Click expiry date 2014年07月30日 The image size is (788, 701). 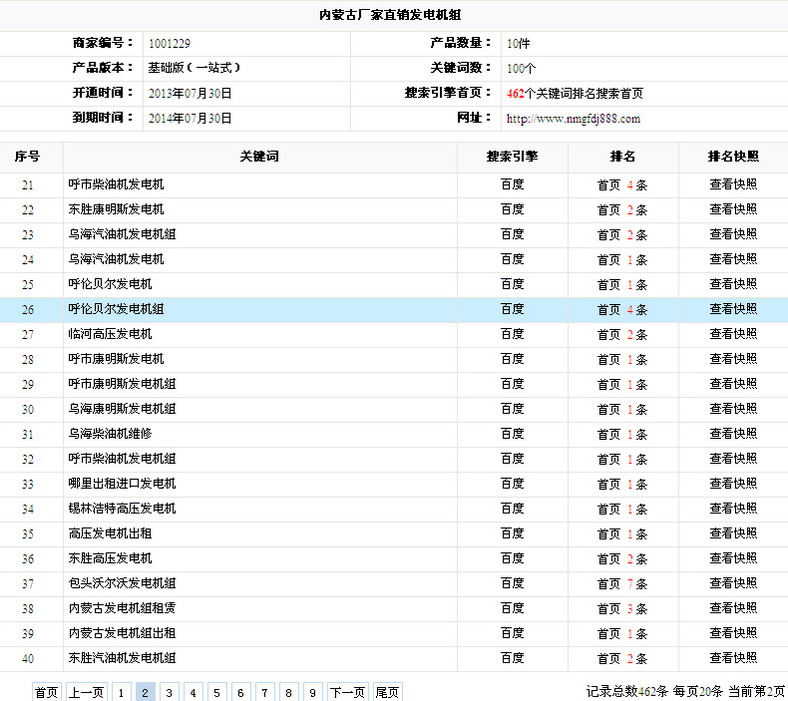coord(190,119)
